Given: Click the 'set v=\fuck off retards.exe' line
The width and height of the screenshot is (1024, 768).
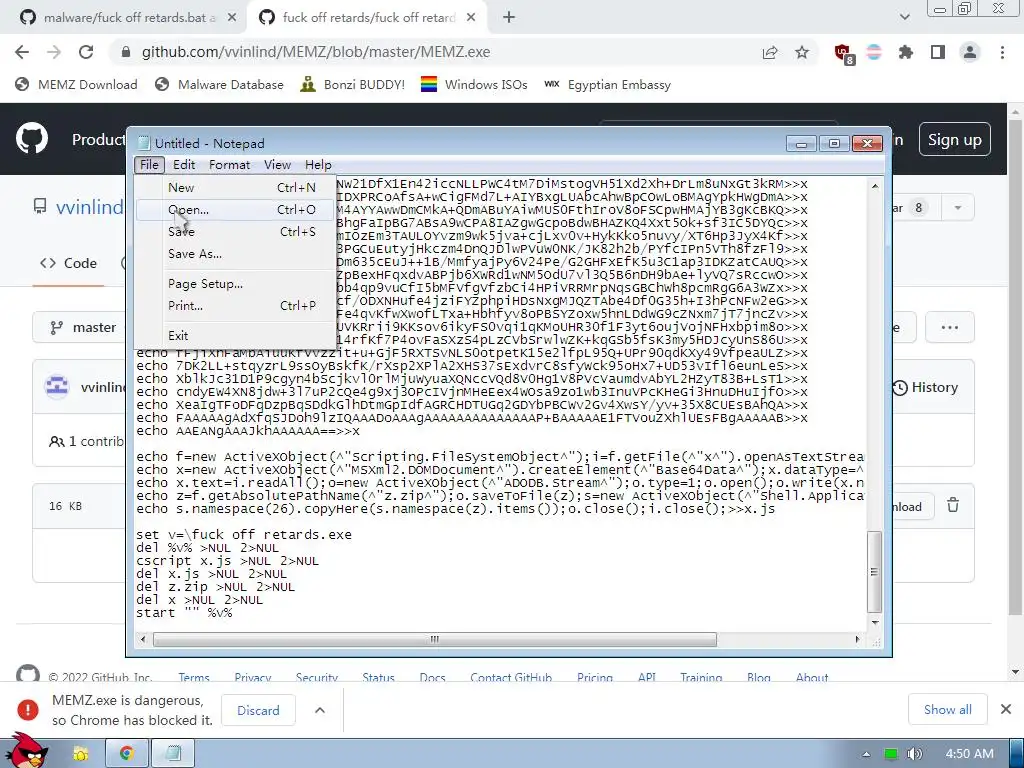Looking at the screenshot, I should (x=244, y=534).
